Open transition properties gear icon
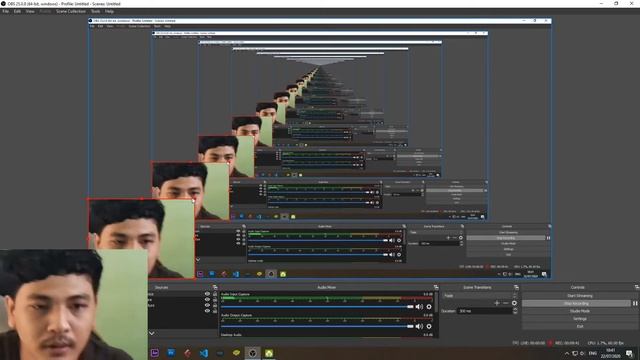The image size is (640, 360). [514, 303]
